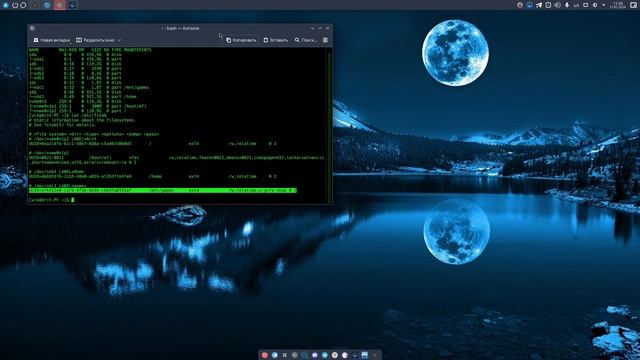Expand the hidden system tray icons arrow
Viewport: 640px width, 360px height.
(604, 5)
